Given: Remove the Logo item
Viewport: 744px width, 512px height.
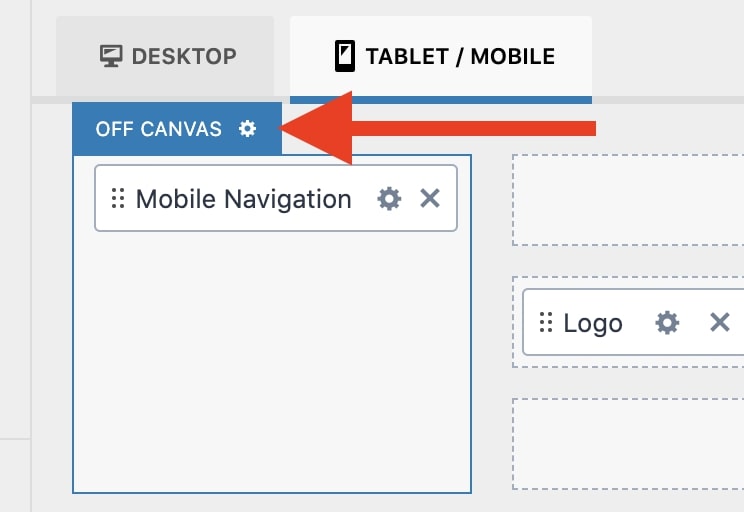Looking at the screenshot, I should [x=719, y=323].
